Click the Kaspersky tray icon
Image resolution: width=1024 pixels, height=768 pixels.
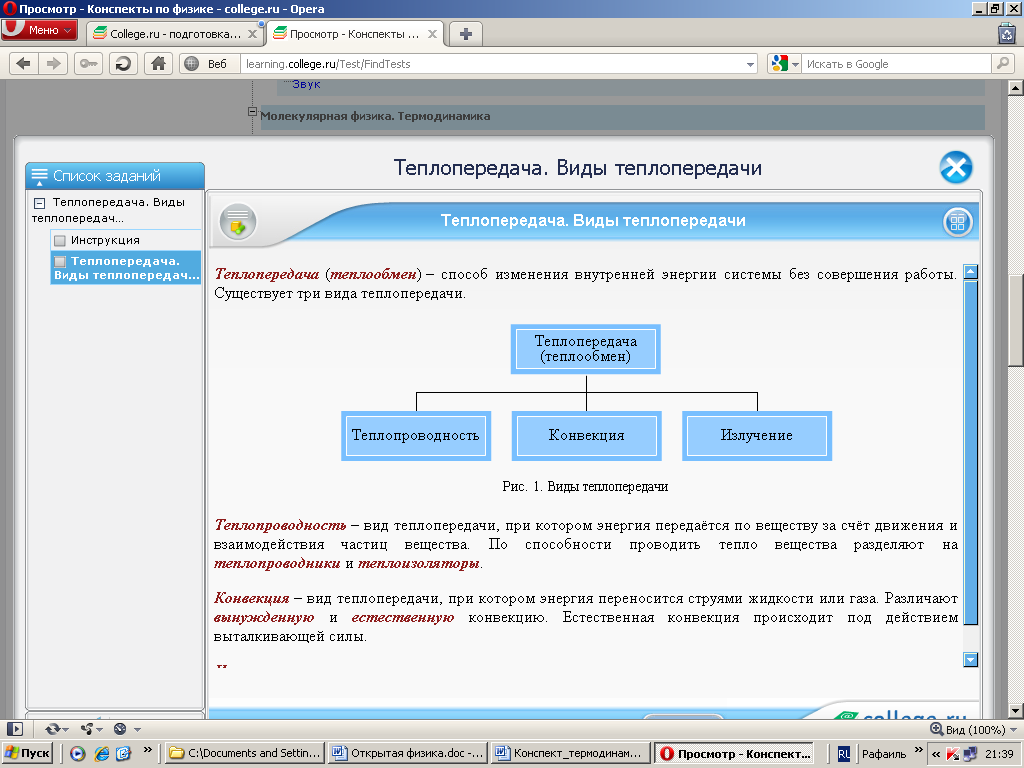[953, 754]
